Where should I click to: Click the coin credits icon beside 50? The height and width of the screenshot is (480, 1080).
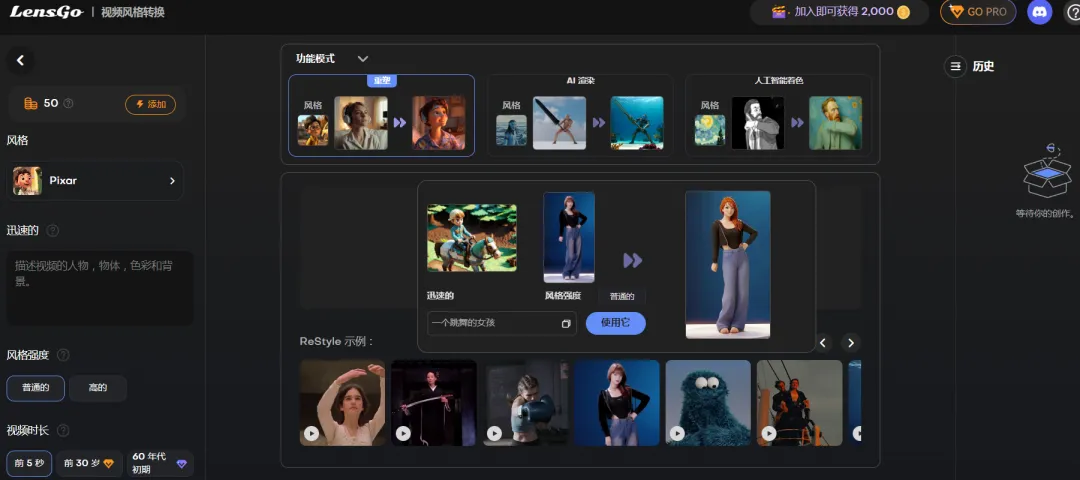point(30,103)
